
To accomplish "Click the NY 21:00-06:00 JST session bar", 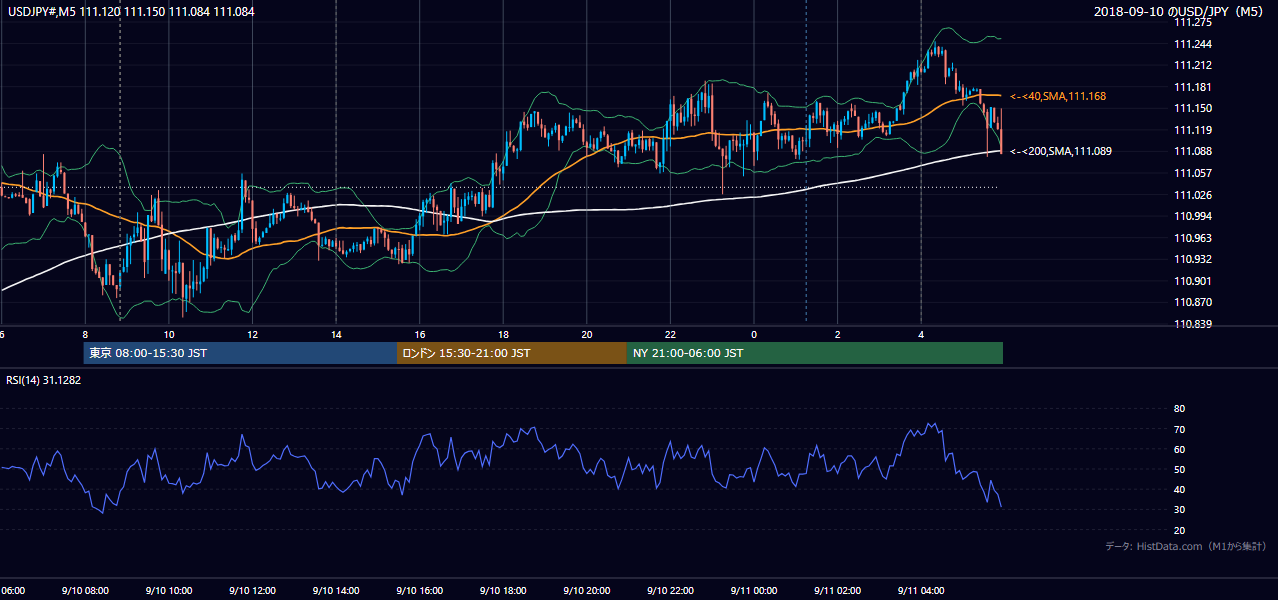I will click(815, 353).
